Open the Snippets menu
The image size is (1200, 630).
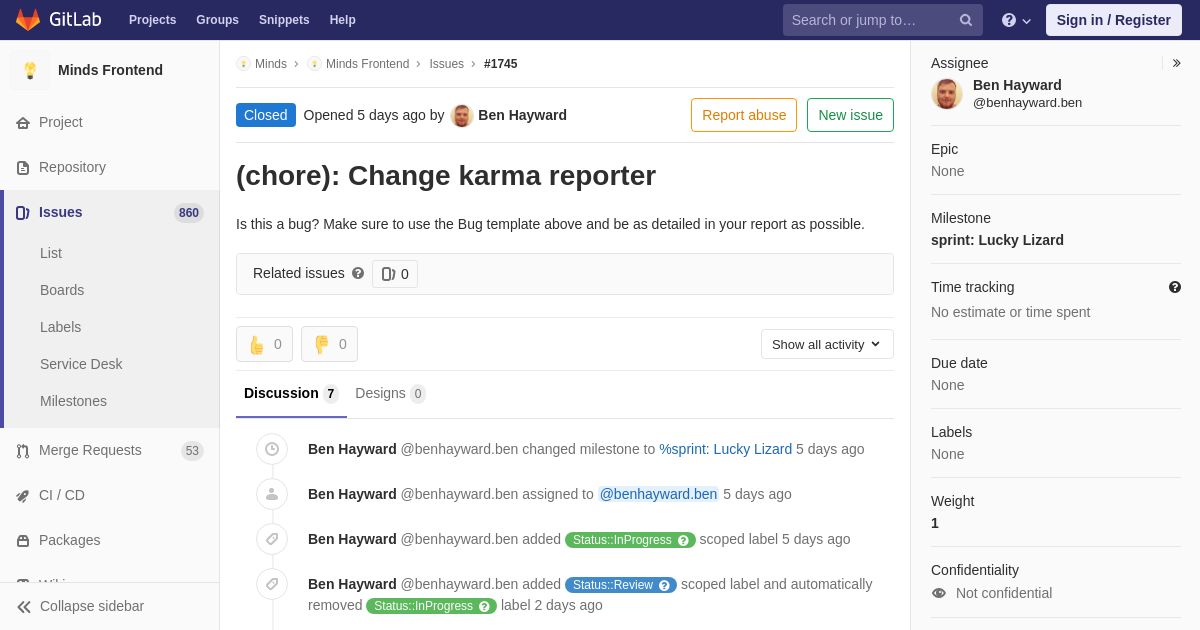(x=284, y=20)
